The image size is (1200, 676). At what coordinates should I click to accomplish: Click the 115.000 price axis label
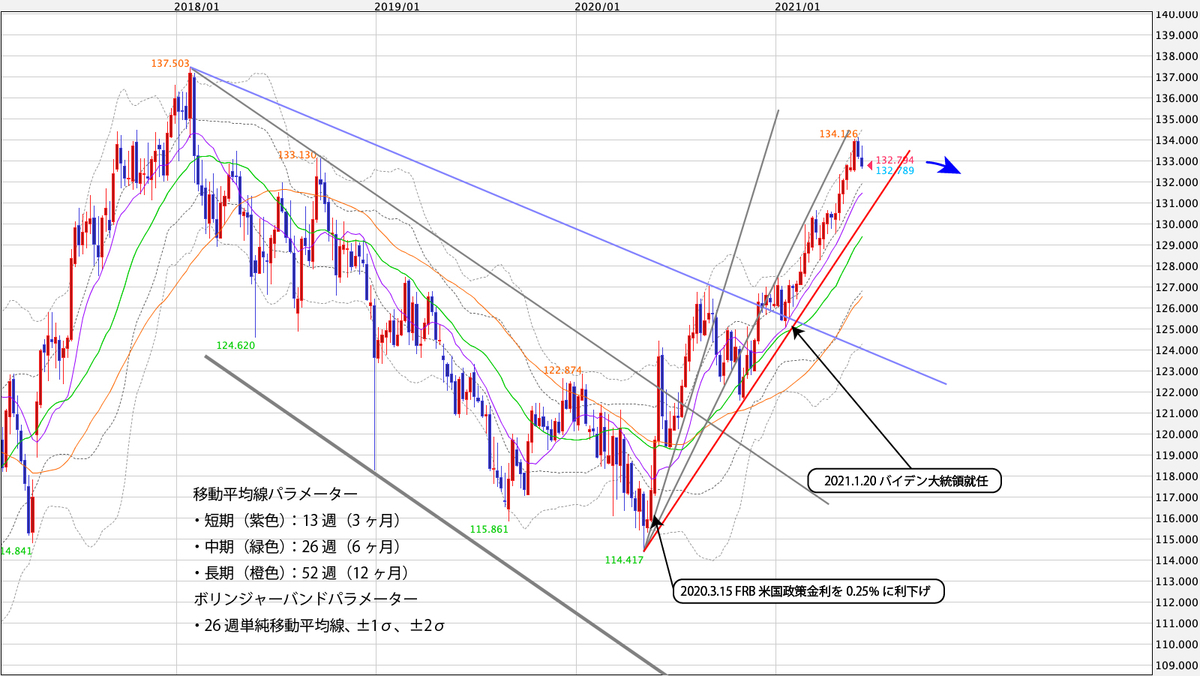click(x=1176, y=539)
